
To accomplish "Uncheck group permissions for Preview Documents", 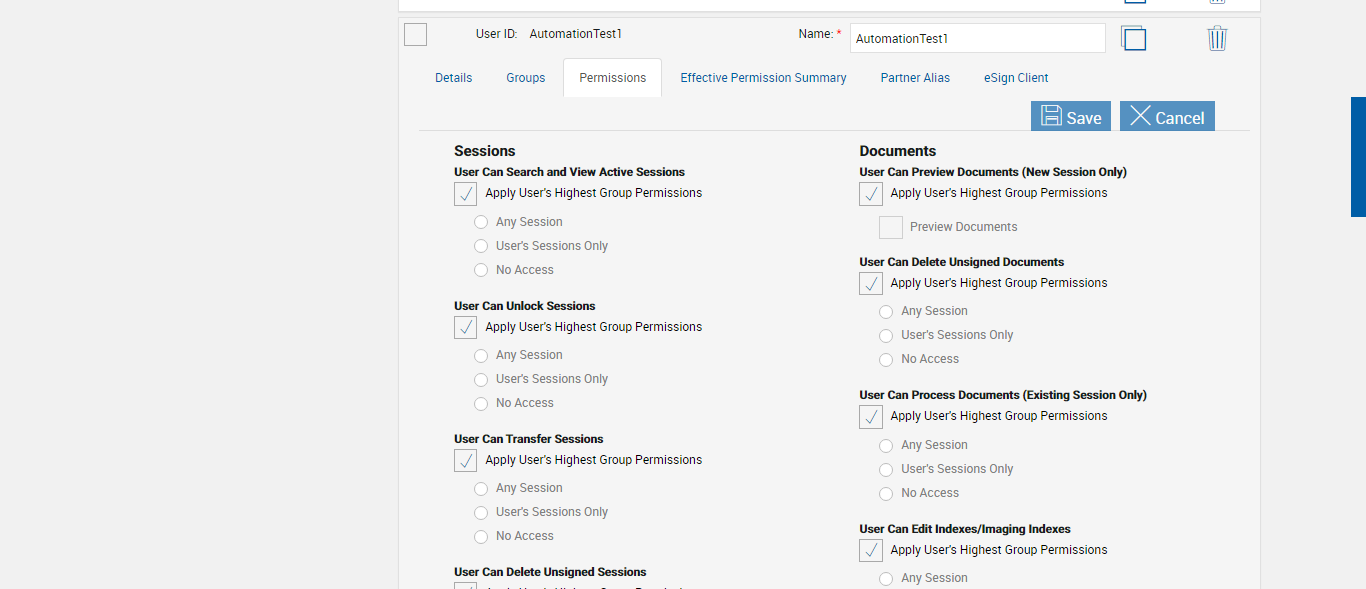I will pos(871,194).
